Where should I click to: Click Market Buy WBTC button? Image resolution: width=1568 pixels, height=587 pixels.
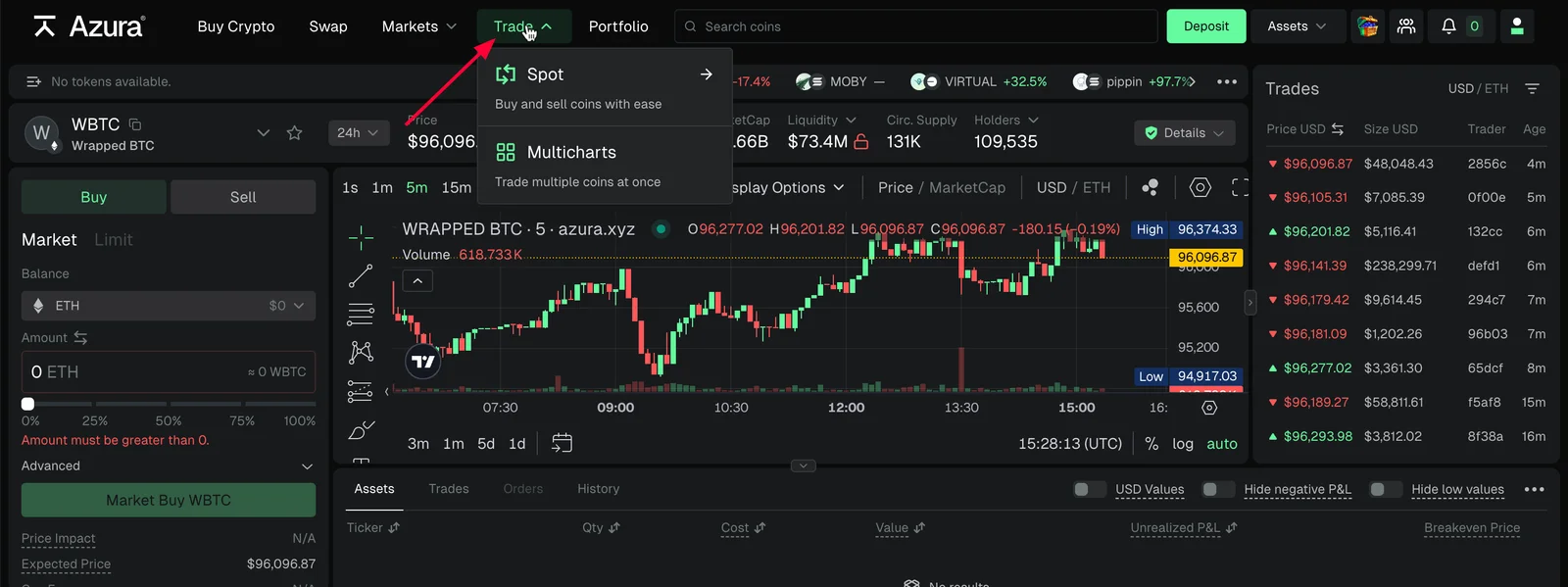[169, 500]
